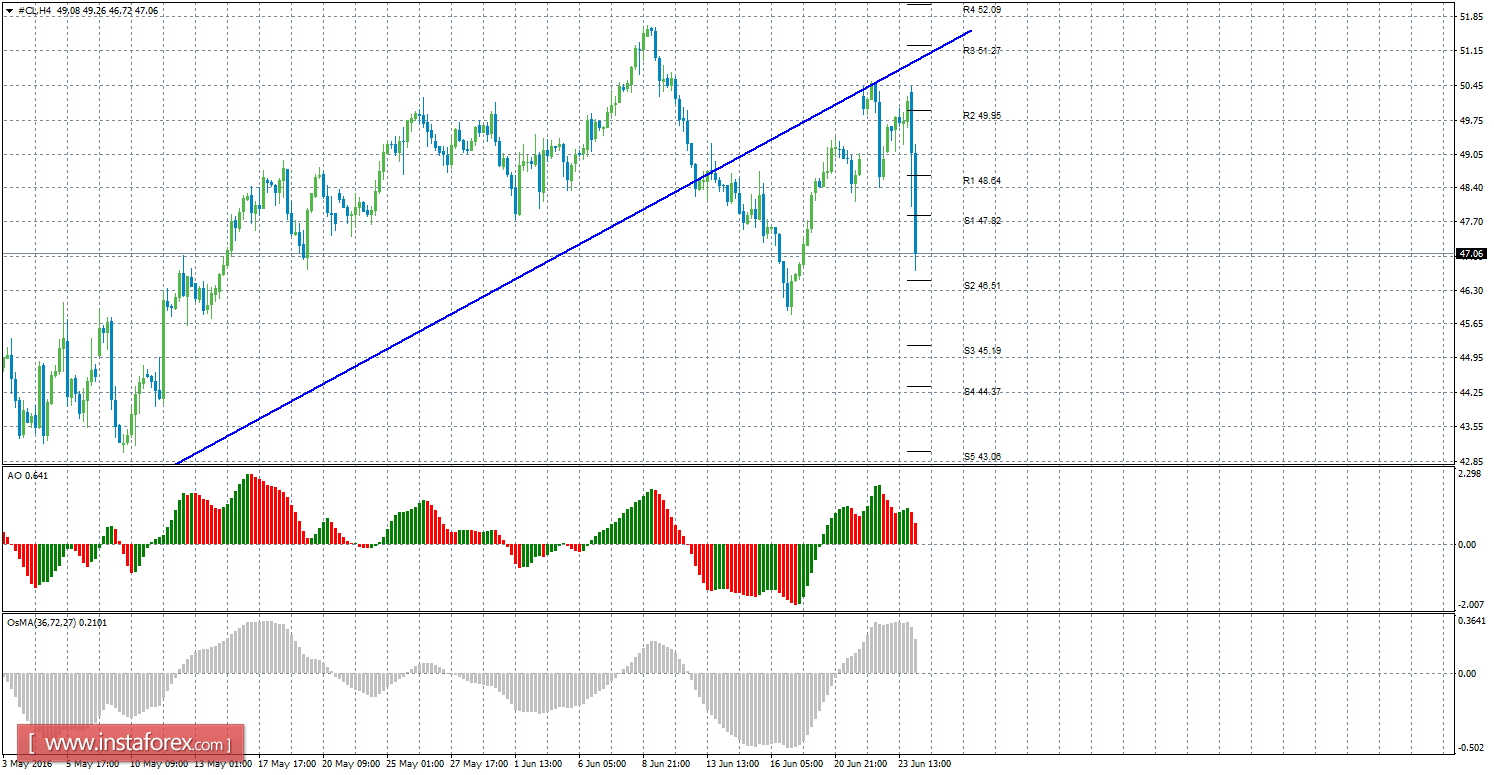Click the R4 52.09 pivot label
1494x775 pixels.
pyautogui.click(x=982, y=9)
